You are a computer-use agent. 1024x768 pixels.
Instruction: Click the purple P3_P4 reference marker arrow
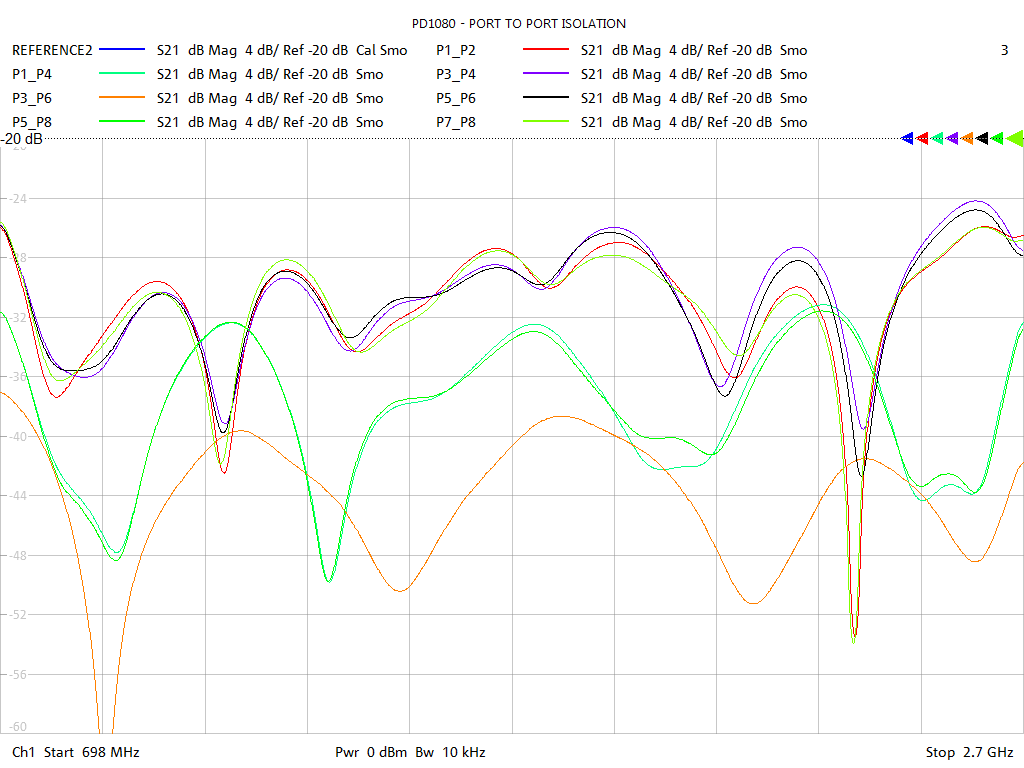coord(952,138)
